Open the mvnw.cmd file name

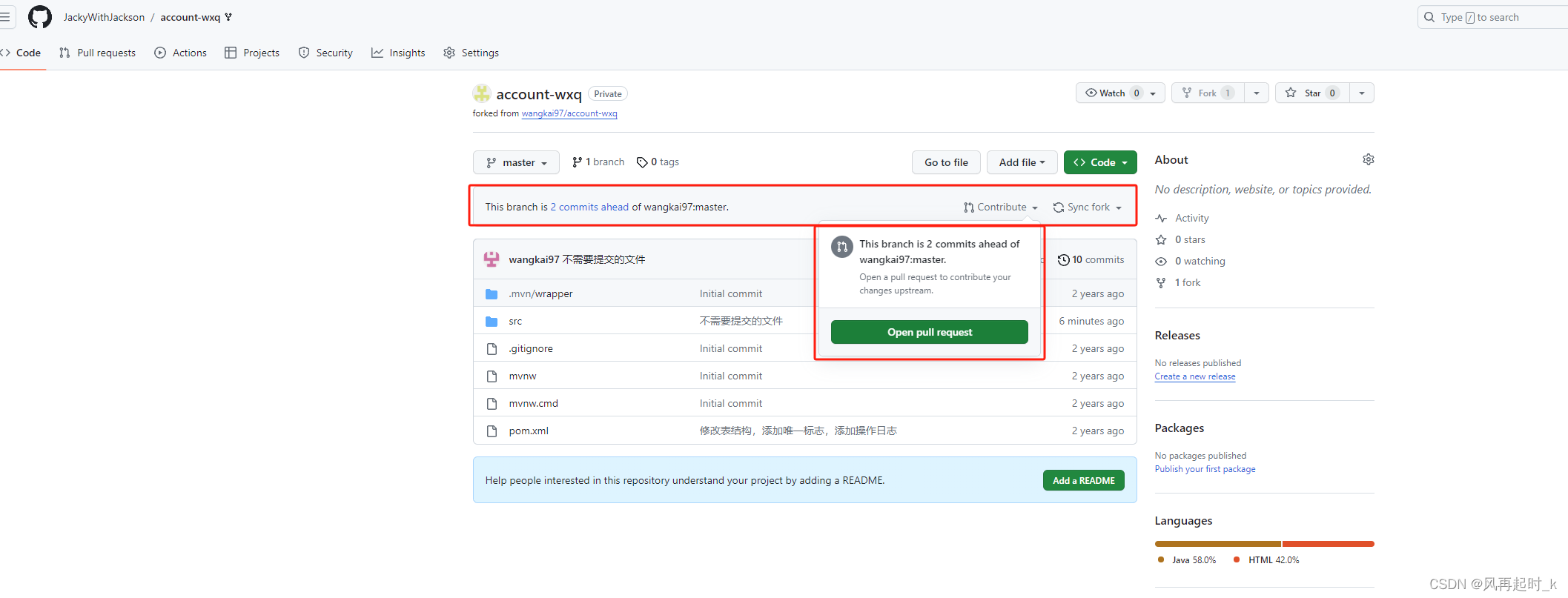(x=533, y=404)
